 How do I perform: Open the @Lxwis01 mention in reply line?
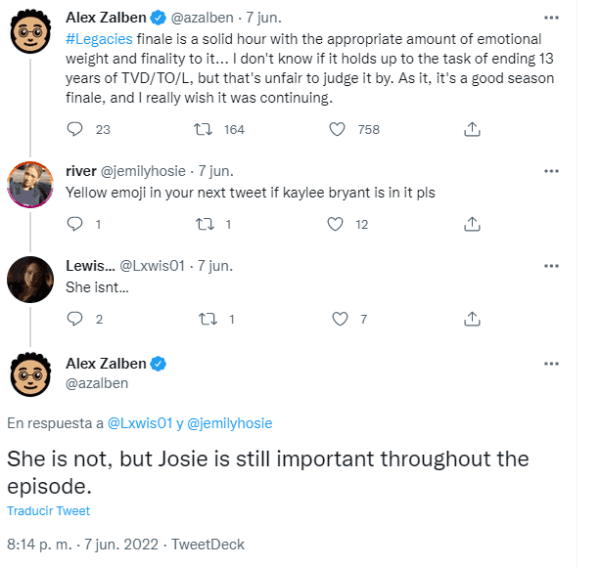pyautogui.click(x=141, y=423)
